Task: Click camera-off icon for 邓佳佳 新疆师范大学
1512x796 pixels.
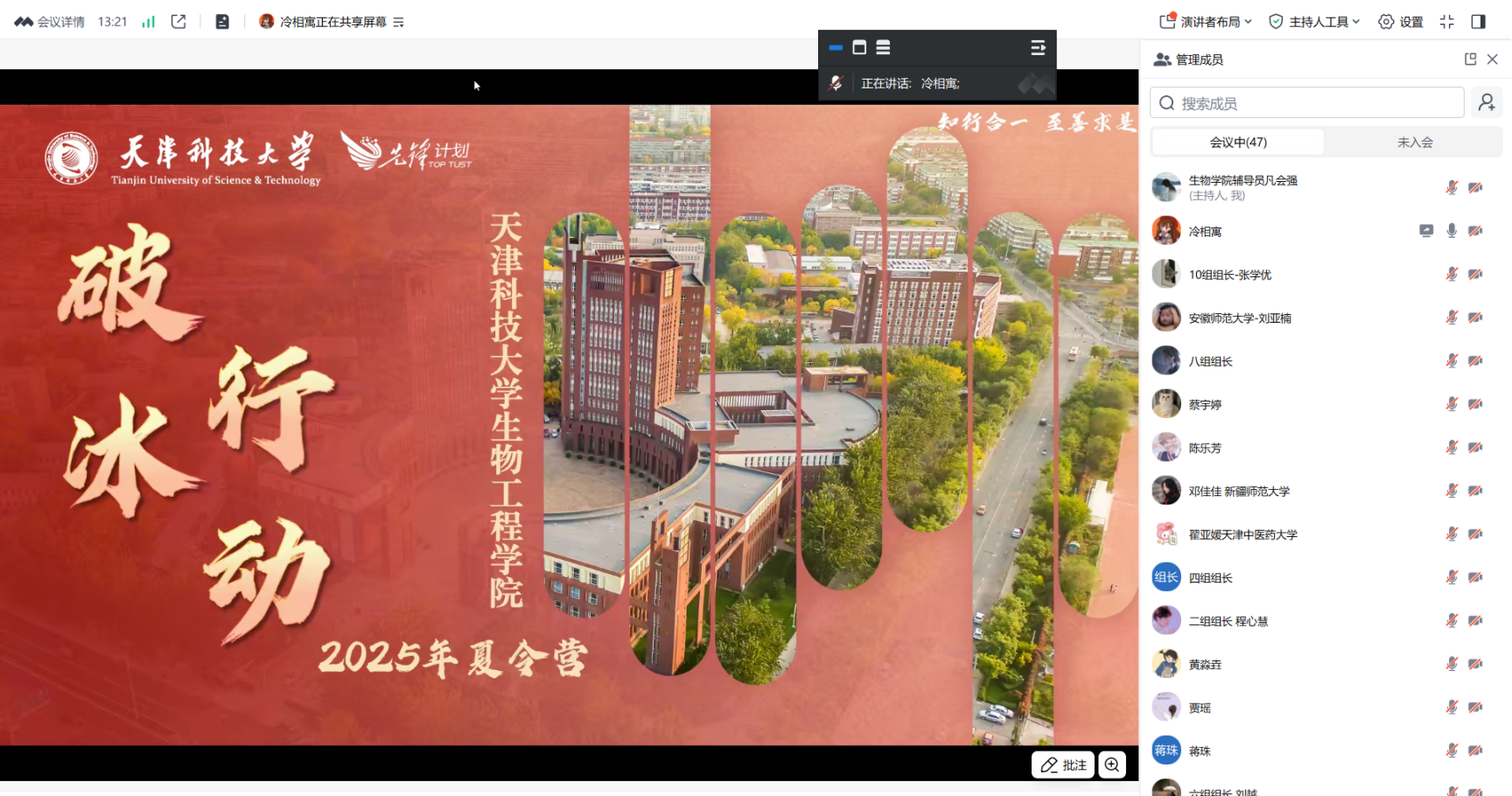Action: pos(1475,491)
